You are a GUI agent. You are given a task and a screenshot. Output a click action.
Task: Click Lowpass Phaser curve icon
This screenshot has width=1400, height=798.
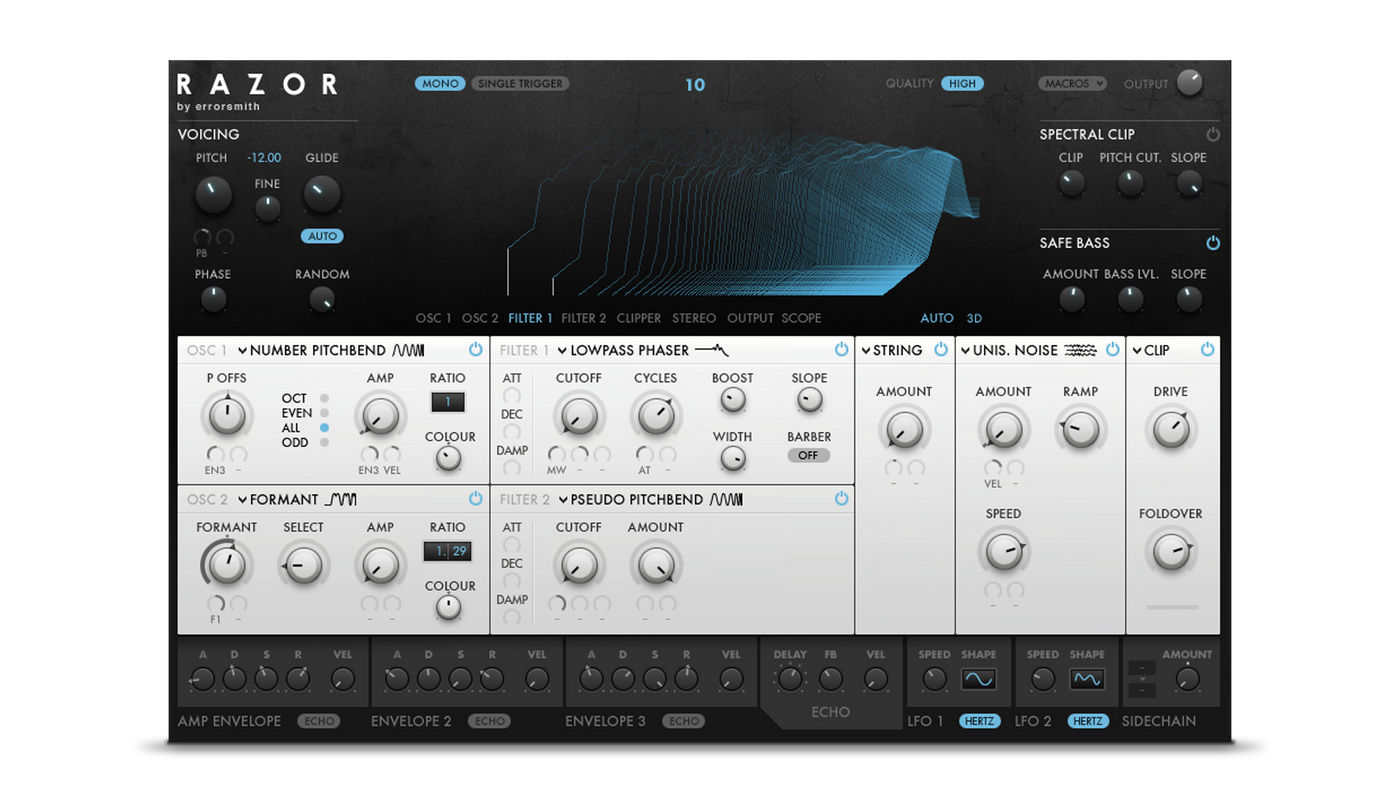711,350
